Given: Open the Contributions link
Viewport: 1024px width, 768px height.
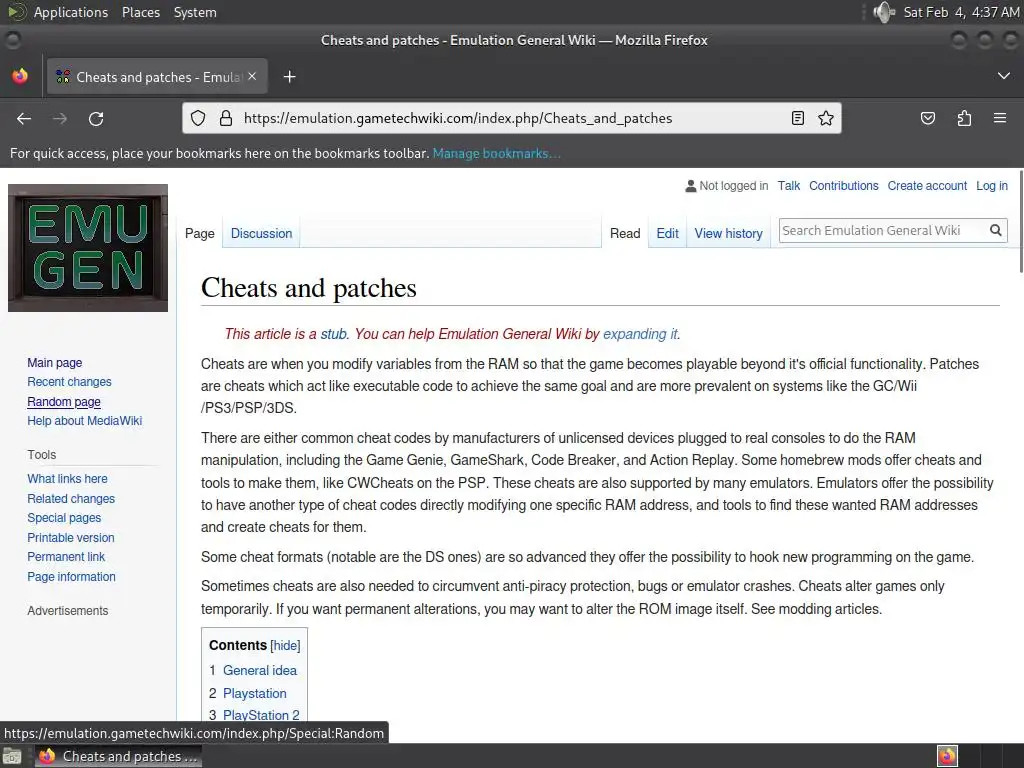Looking at the screenshot, I should pos(843,185).
